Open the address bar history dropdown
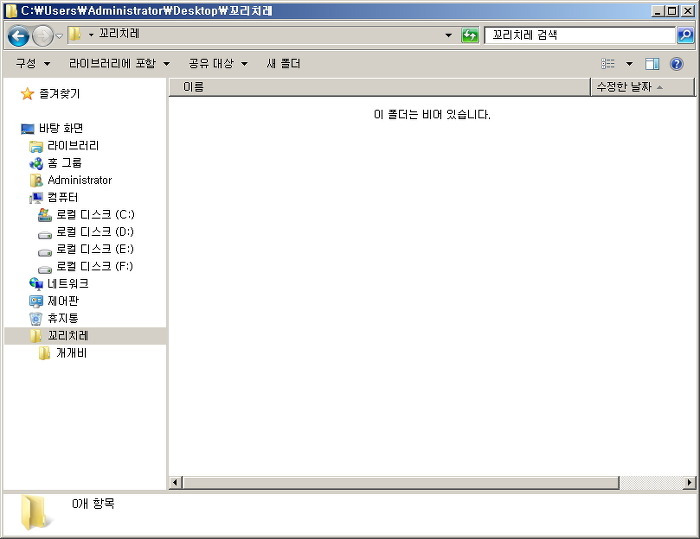Screen dimensions: 700x539 pos(448,35)
